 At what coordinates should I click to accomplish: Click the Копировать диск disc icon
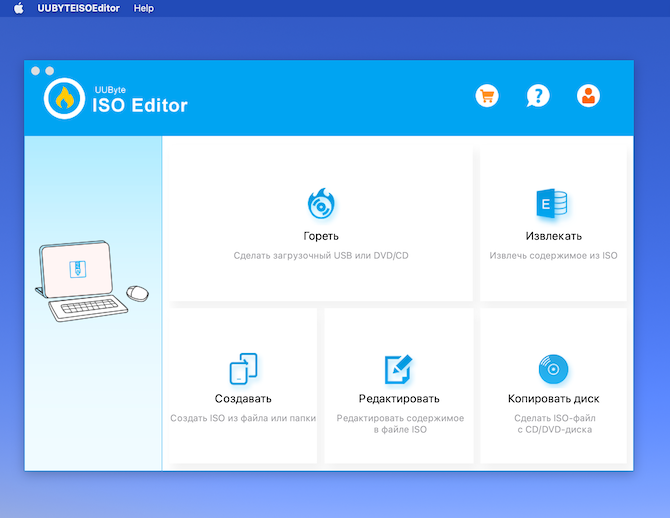[x=553, y=369]
